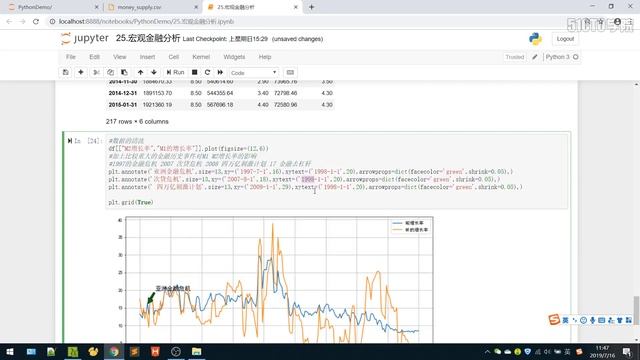The height and width of the screenshot is (360, 640).
Task: Interrupt the kernel with the stop icon
Action: (x=195, y=72)
